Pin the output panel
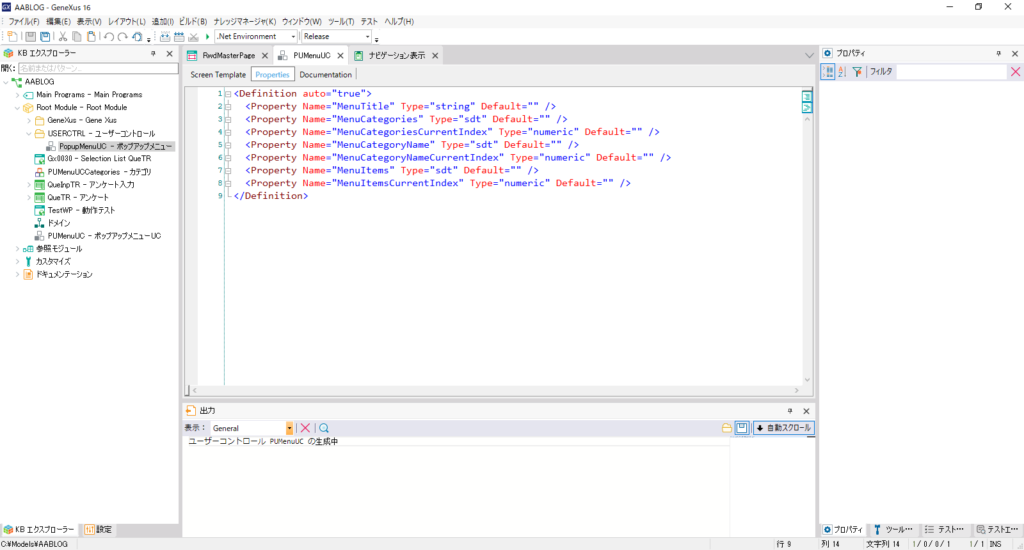 pos(790,411)
